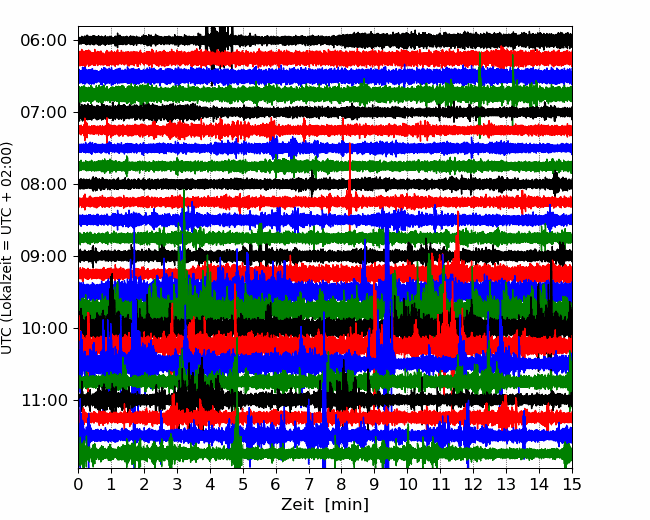
Task: Click the x-axis tick label 12
Action: coord(473,484)
